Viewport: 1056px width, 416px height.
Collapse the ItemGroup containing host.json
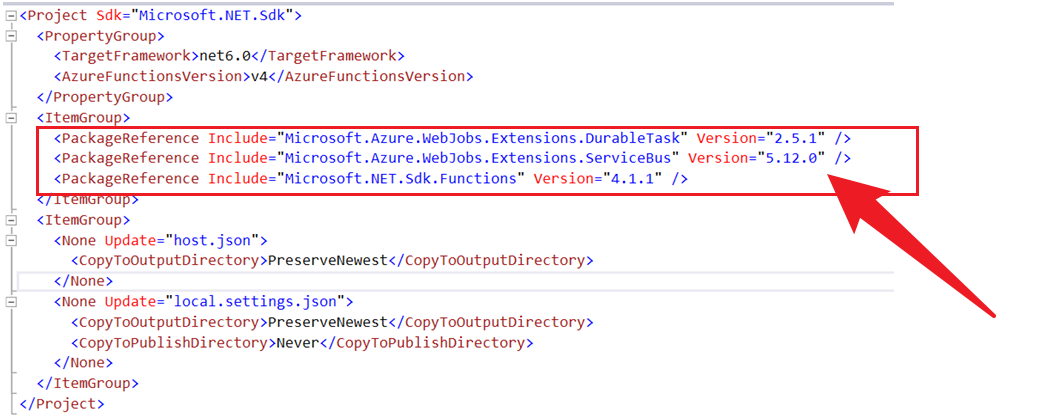click(11, 220)
